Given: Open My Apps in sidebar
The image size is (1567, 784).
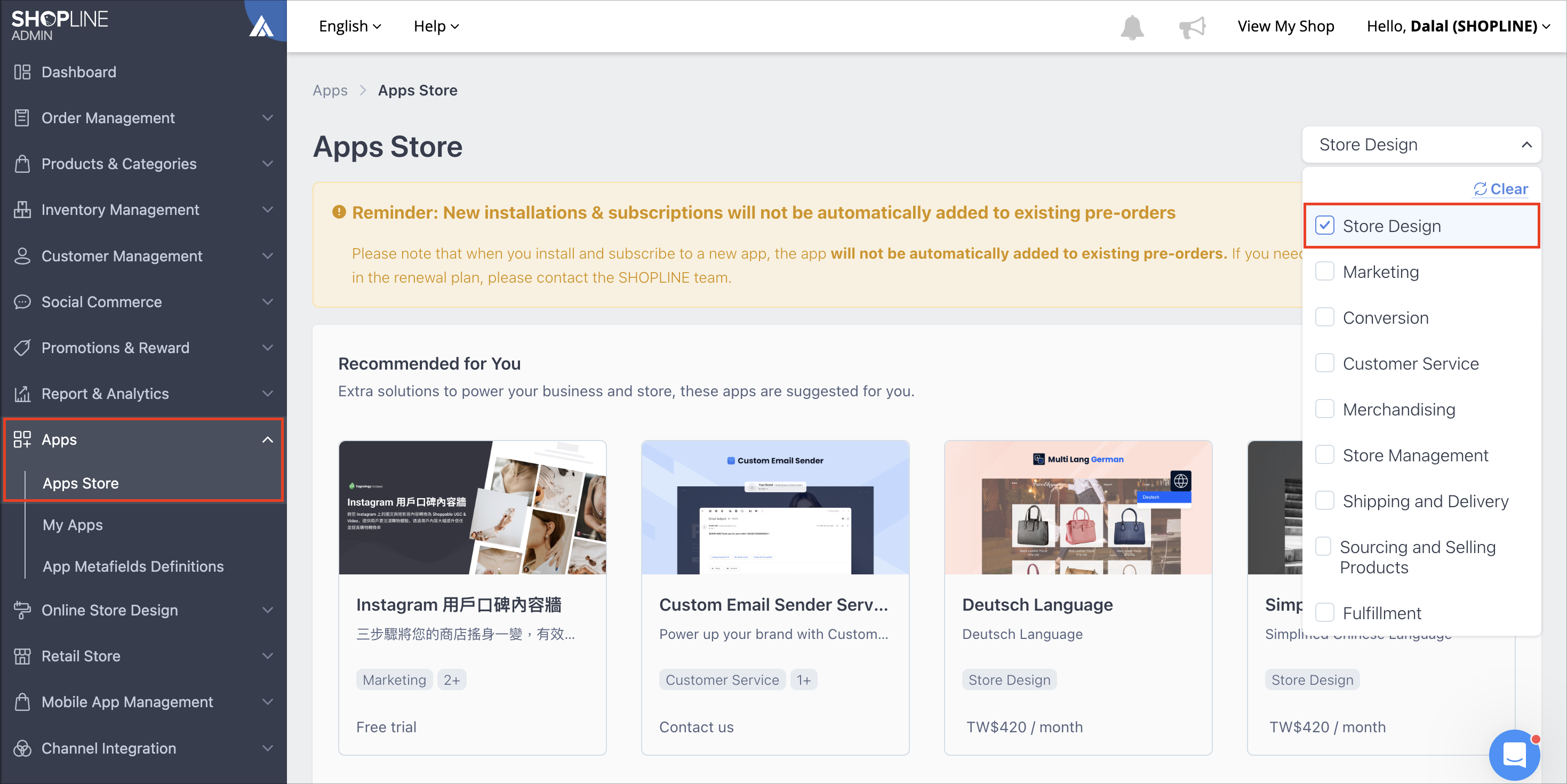Looking at the screenshot, I should coord(73,525).
